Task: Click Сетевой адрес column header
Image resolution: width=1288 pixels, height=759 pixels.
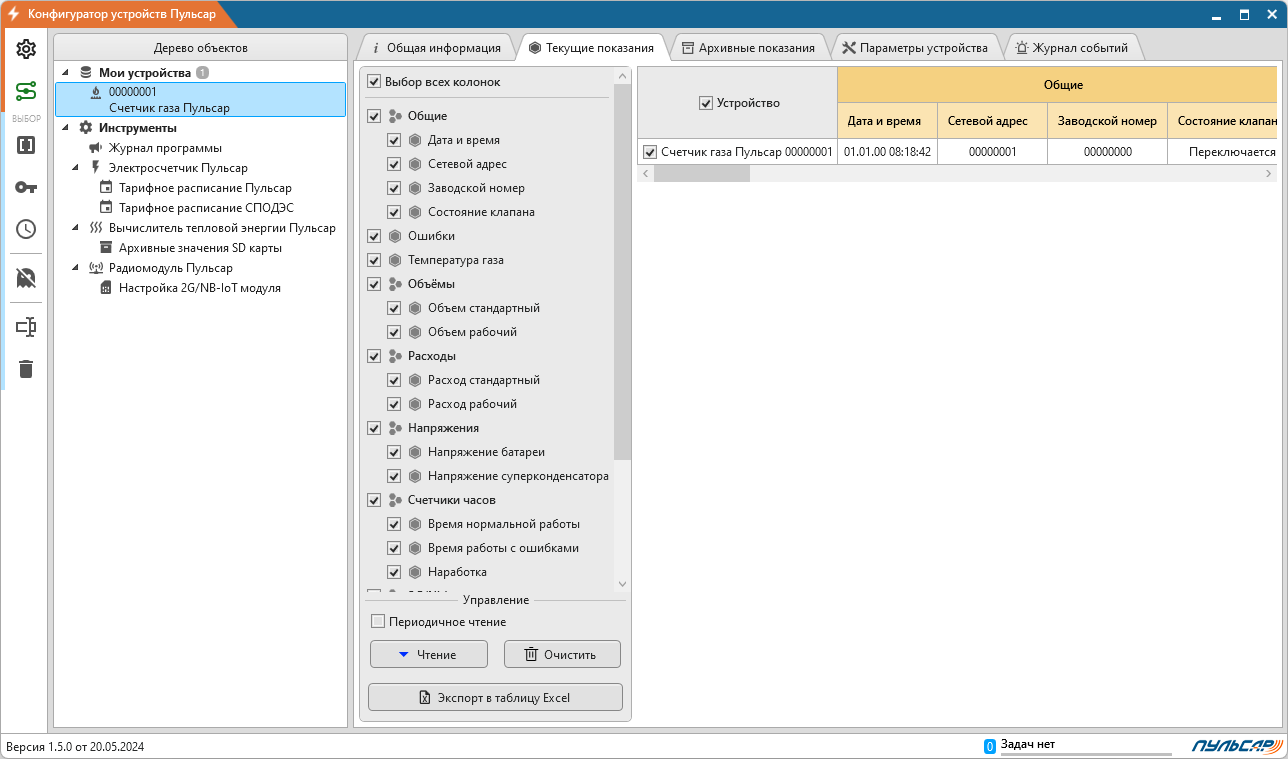Action: (992, 120)
